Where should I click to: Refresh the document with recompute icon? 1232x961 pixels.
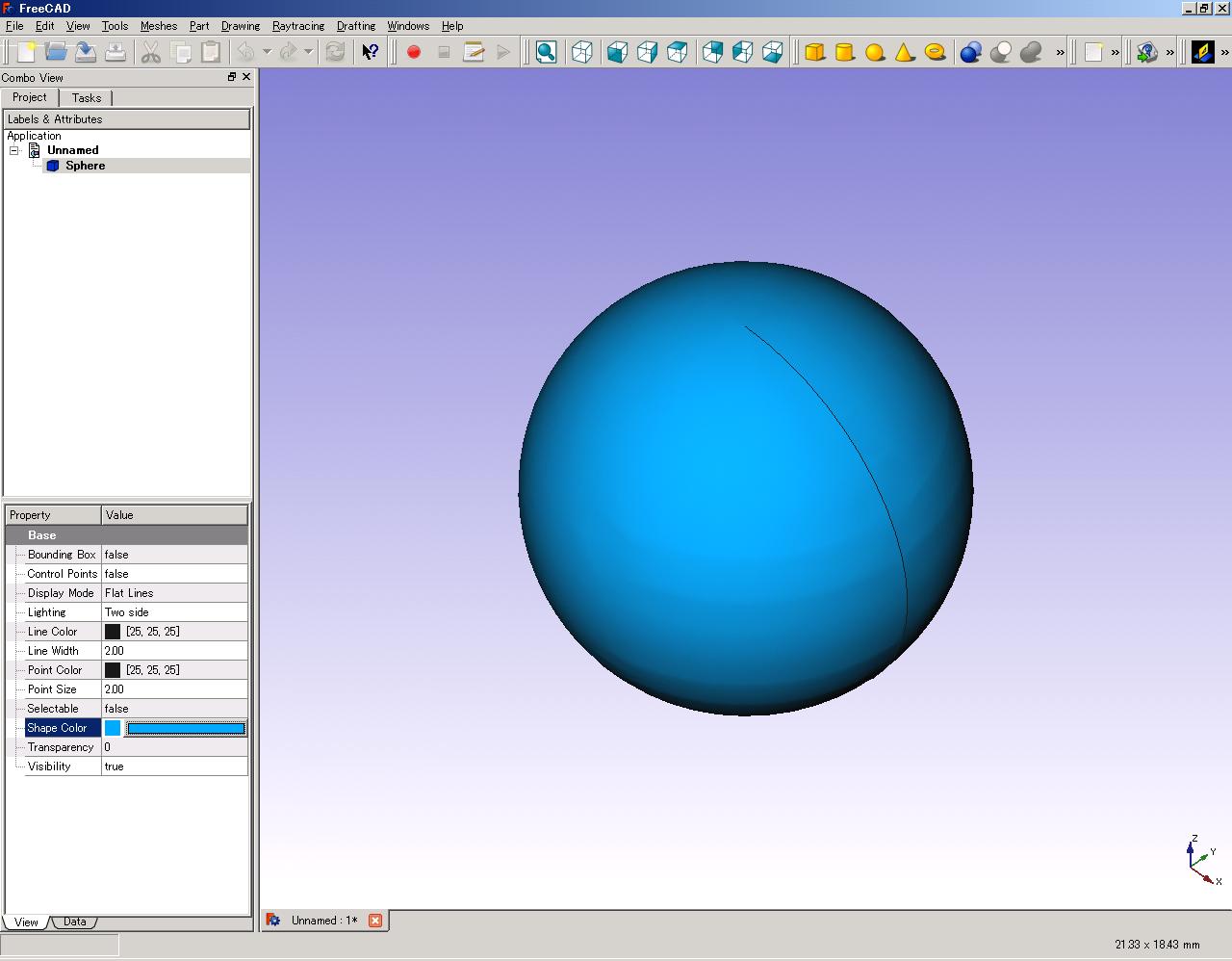[x=335, y=52]
